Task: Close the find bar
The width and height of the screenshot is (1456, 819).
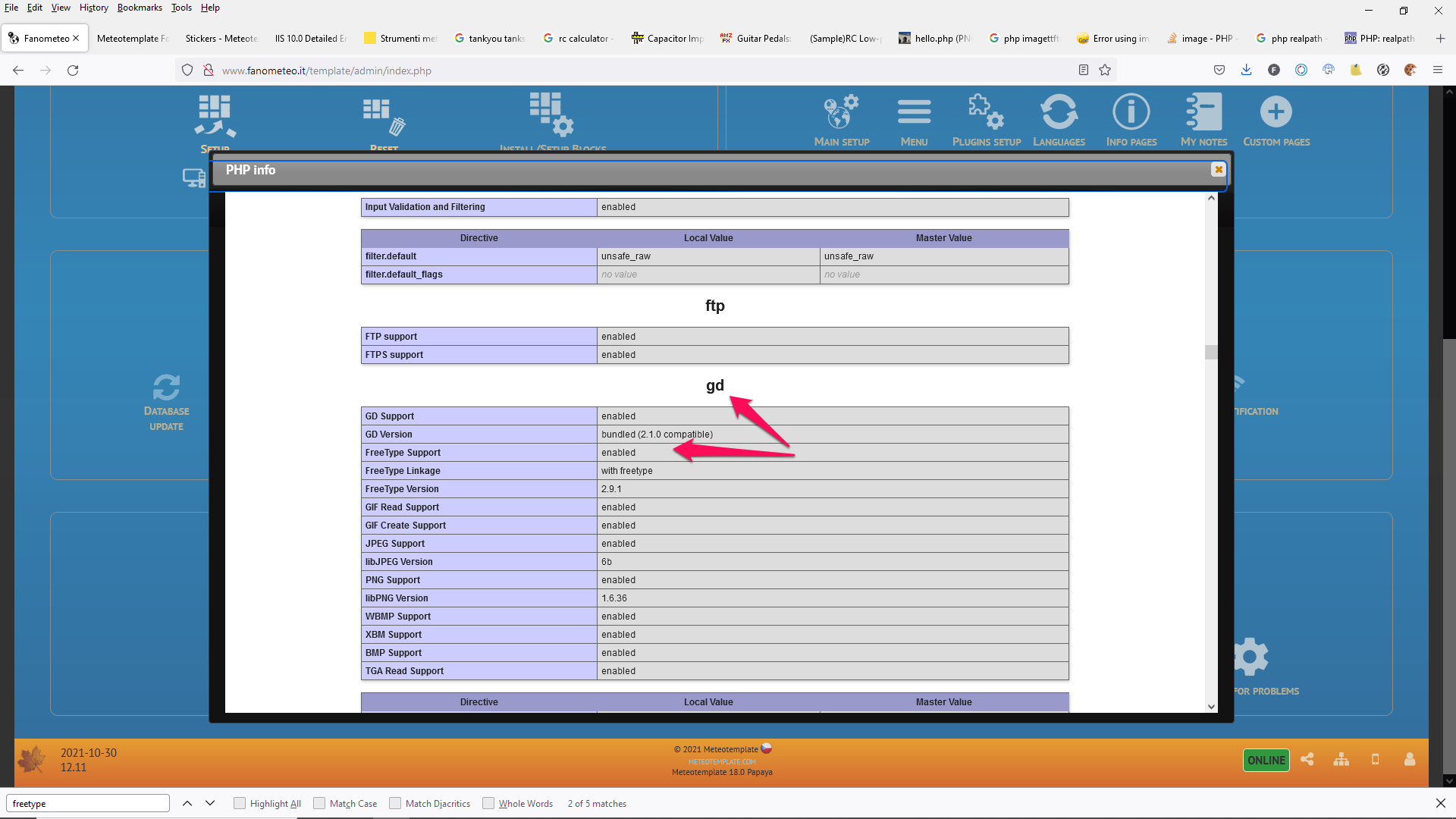Action: (x=1440, y=803)
